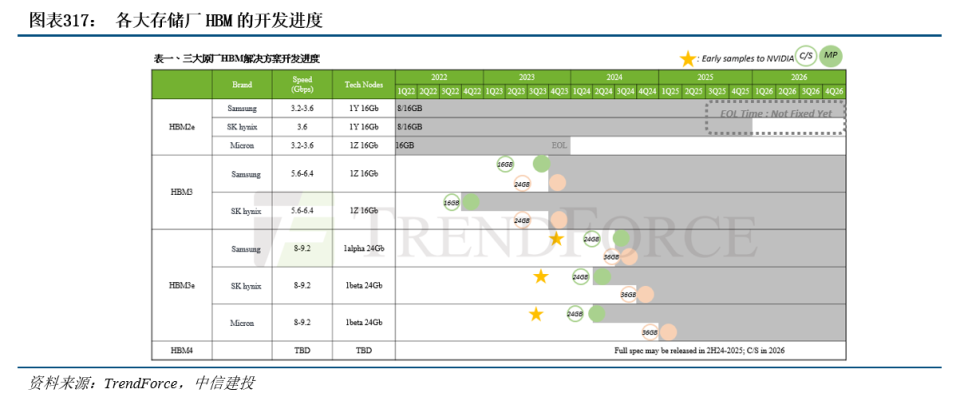Click 36GB C/S circle in HBM3e SK hynix row
The image size is (960, 401).
(x=628, y=294)
